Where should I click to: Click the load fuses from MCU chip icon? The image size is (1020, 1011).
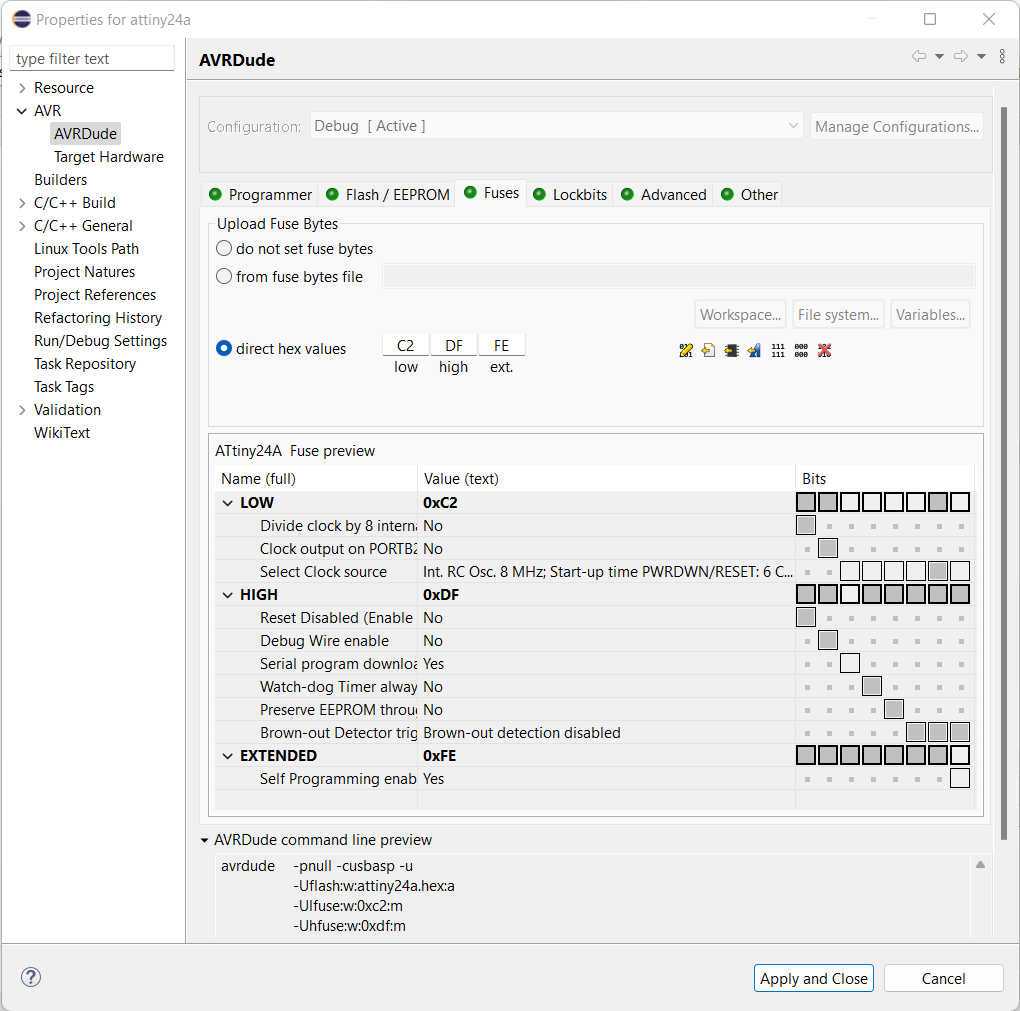[731, 350]
